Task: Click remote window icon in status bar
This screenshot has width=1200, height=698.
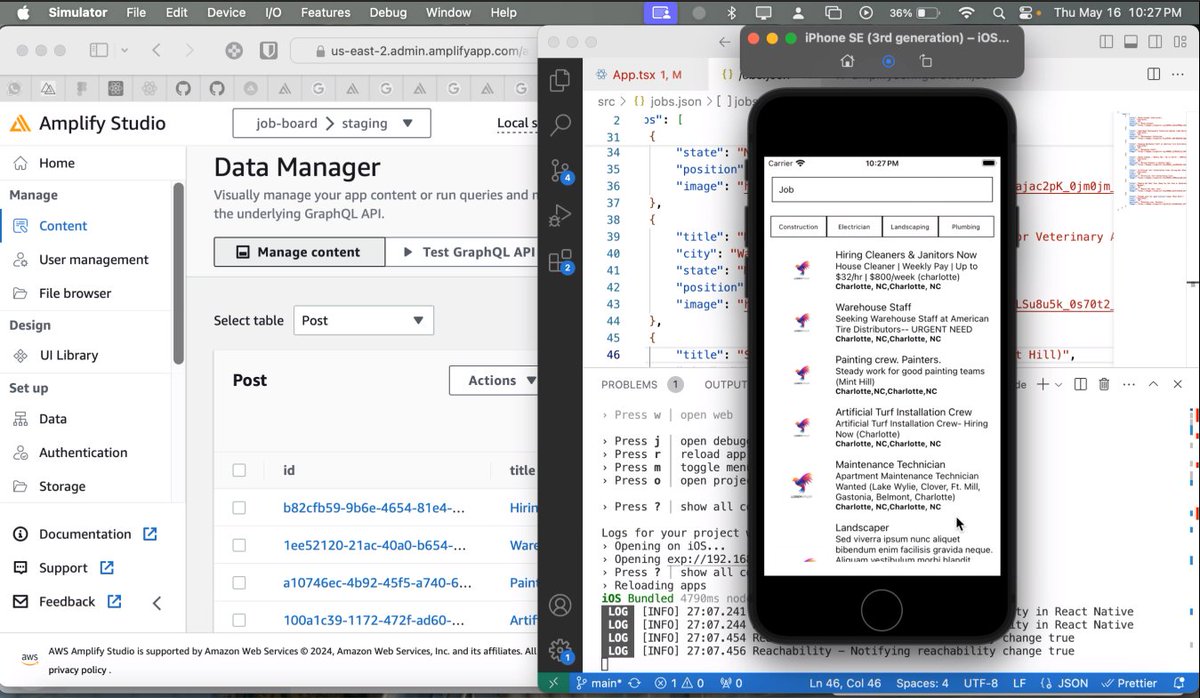Action: pyautogui.click(x=553, y=684)
